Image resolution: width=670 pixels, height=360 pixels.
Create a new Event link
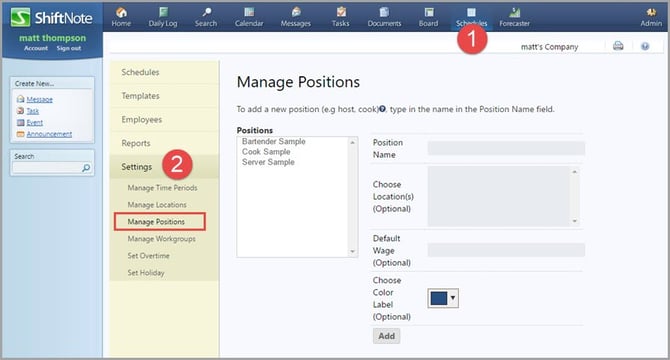click(35, 123)
